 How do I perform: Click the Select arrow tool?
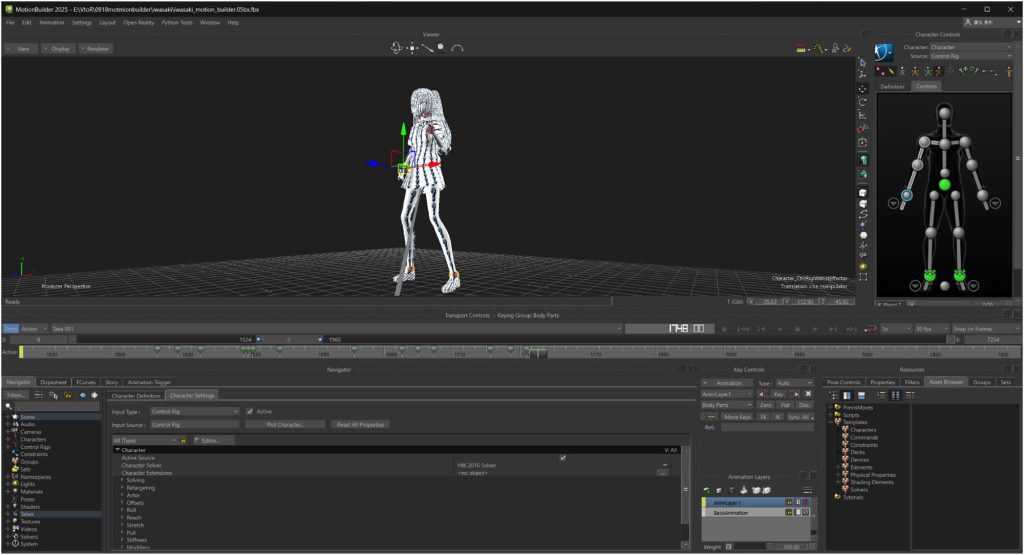tap(863, 62)
